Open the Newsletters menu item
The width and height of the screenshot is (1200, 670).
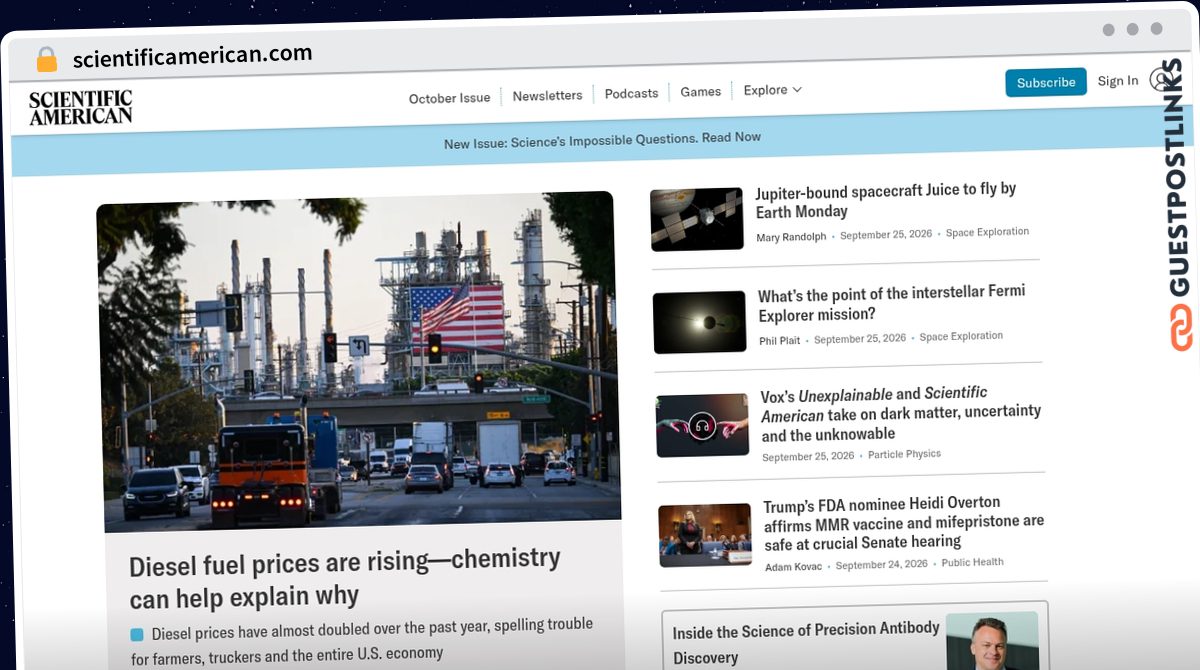547,96
